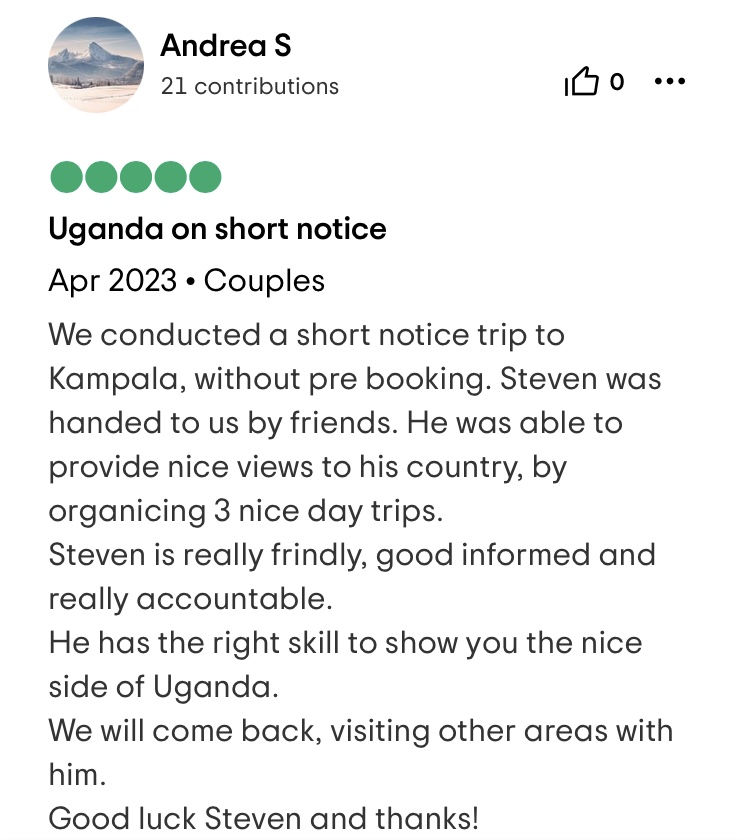Viewport: 749px width, 840px height.
Task: Click the review line starting "We conducted a short"
Action: tap(306, 334)
